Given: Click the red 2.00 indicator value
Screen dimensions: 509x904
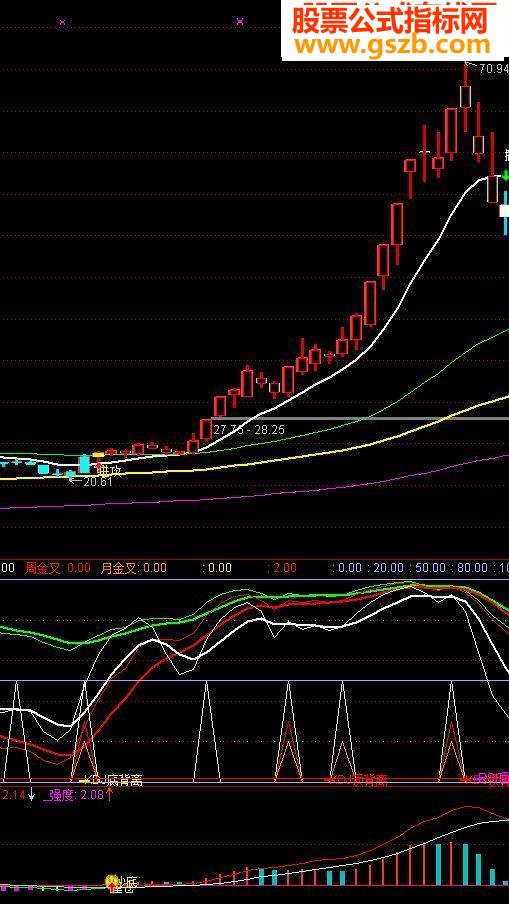Looking at the screenshot, I should (284, 568).
